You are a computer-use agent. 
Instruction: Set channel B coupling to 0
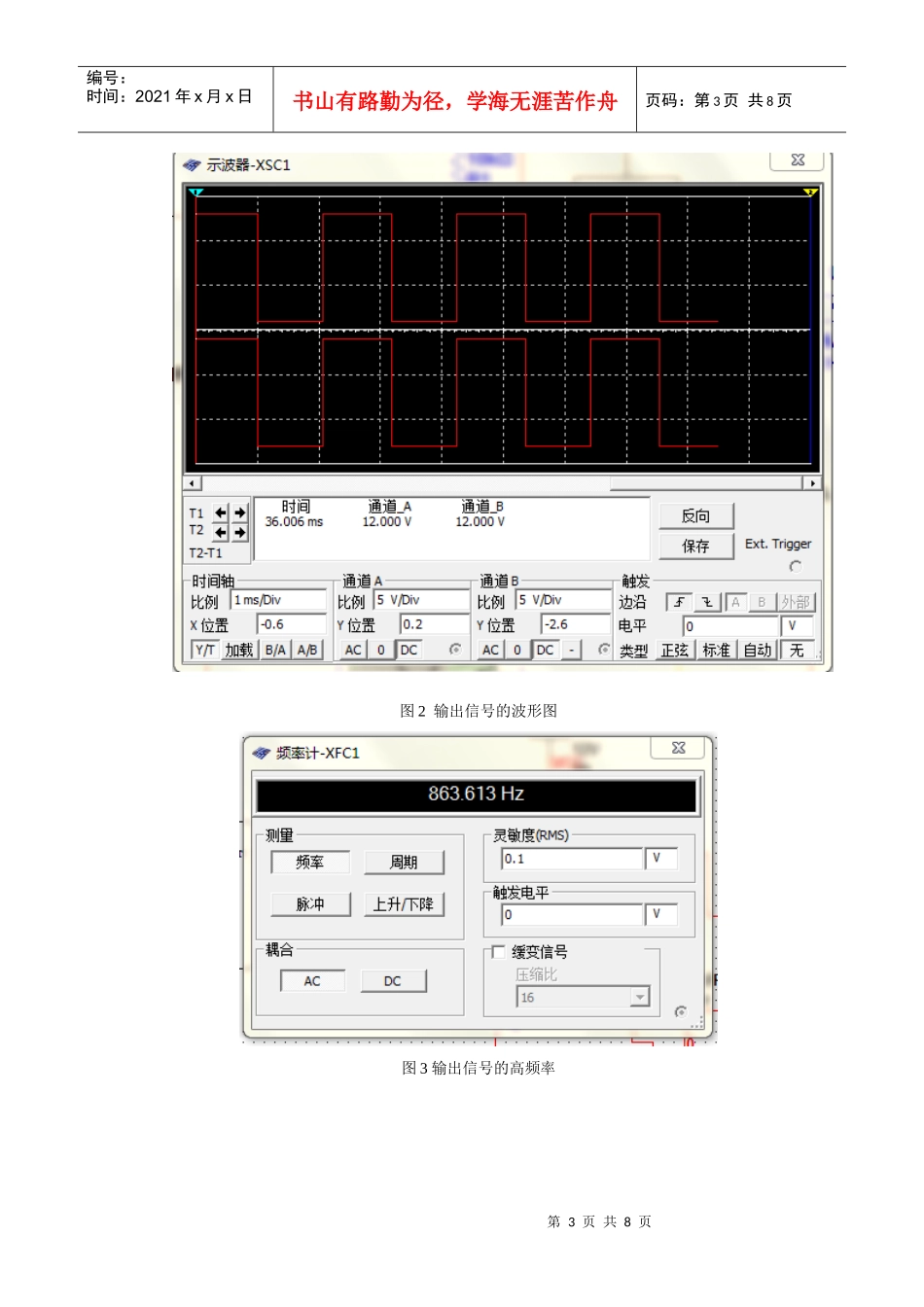click(517, 650)
